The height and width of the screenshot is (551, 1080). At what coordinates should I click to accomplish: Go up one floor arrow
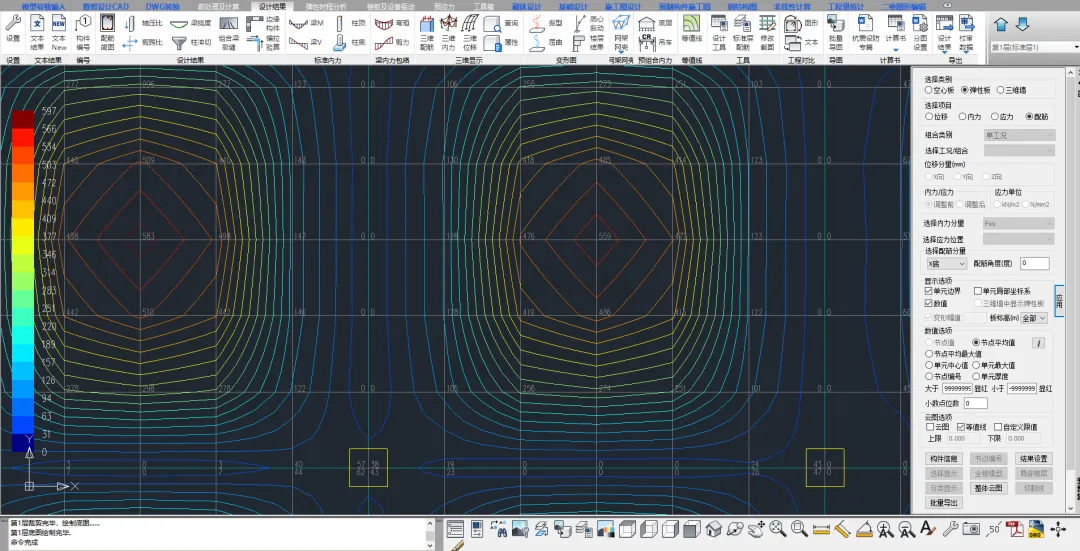pyautogui.click(x=1001, y=25)
